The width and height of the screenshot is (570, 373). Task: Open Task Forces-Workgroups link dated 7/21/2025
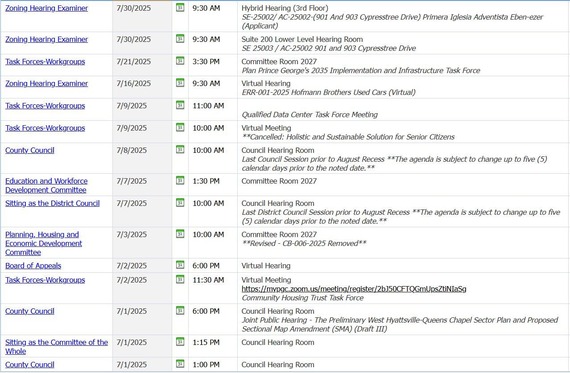45,61
